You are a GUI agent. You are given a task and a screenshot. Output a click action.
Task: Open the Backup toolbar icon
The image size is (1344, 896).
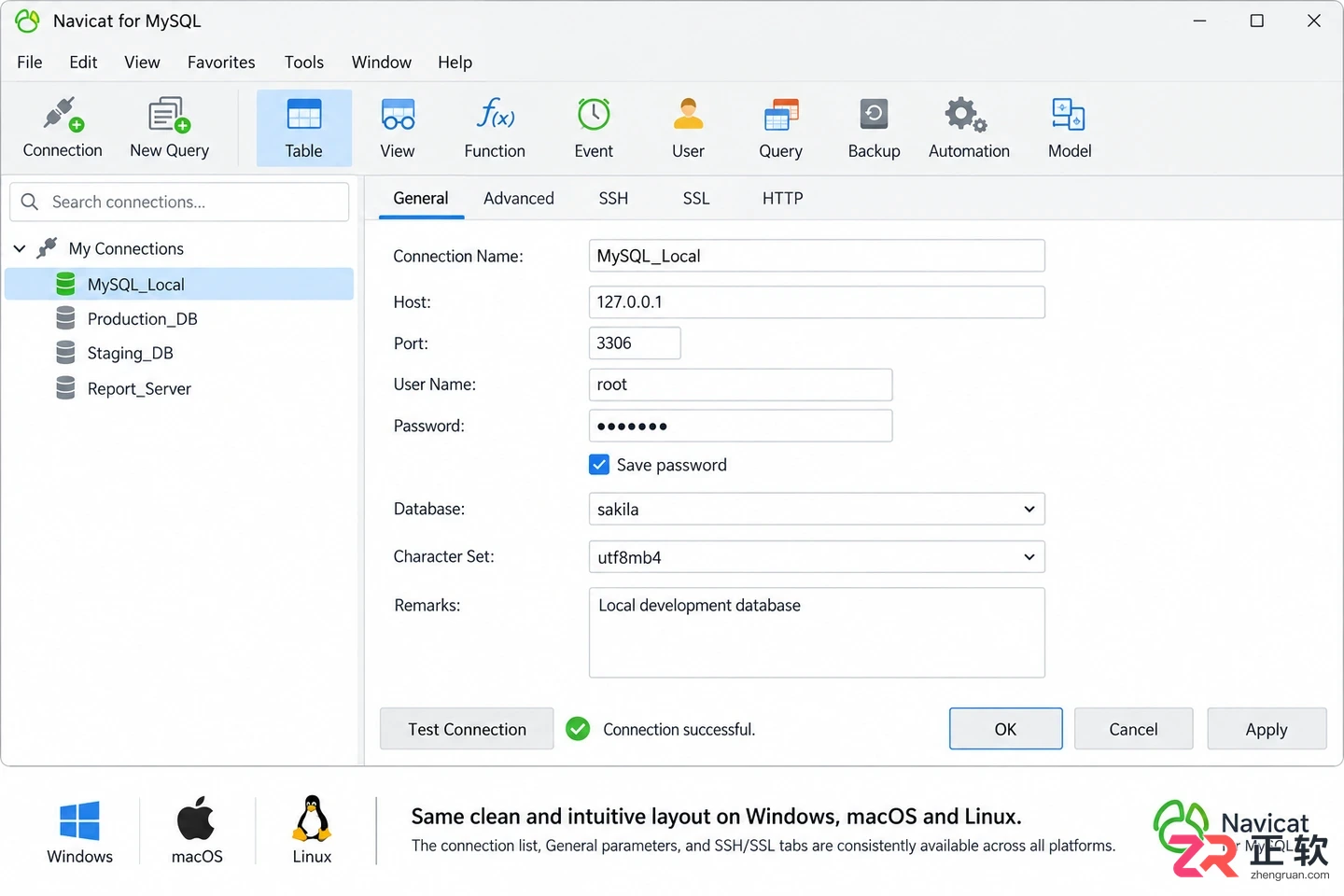click(x=874, y=128)
